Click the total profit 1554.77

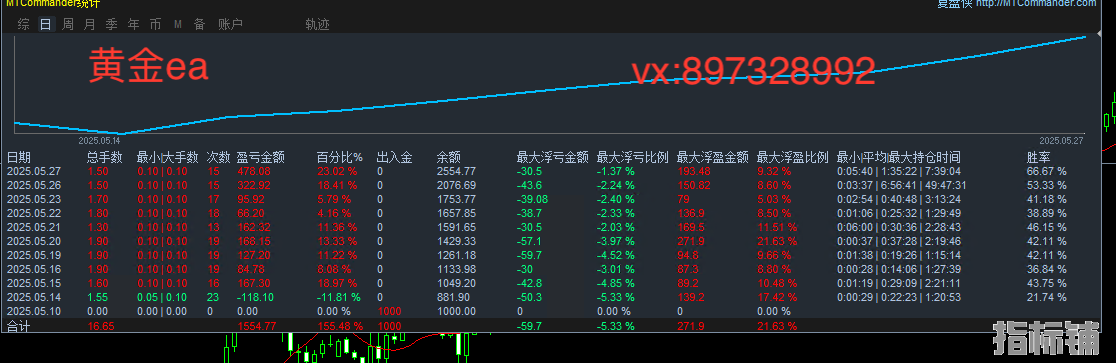256,327
